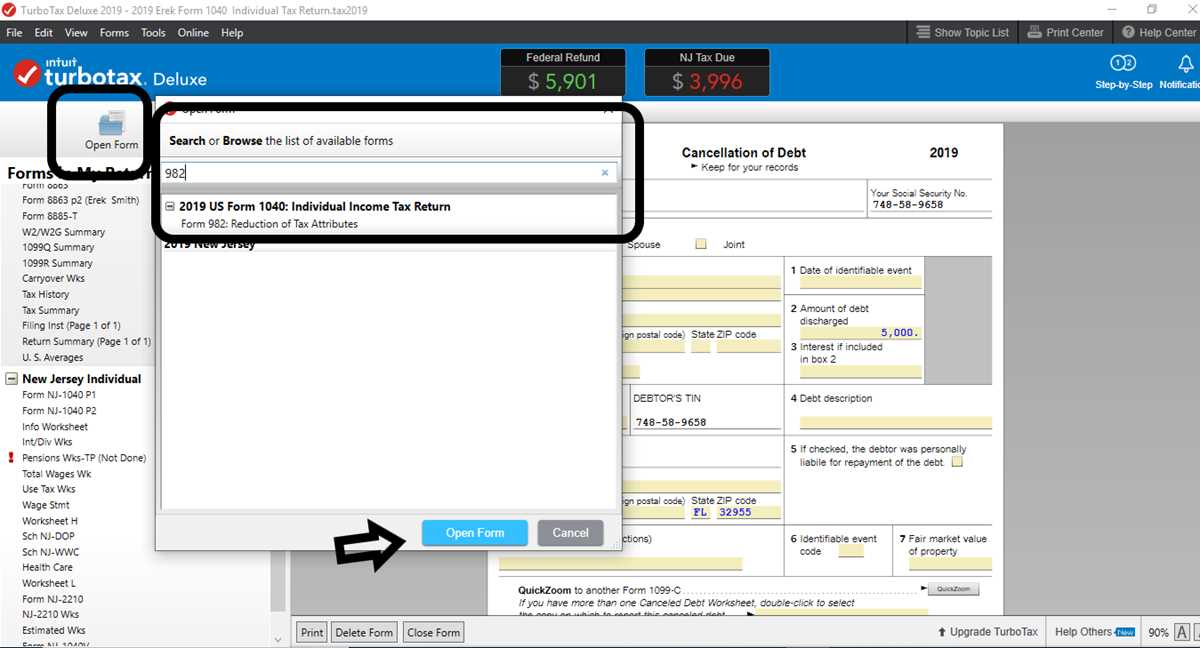
Task: Click the QuickZoom button
Action: (x=953, y=589)
